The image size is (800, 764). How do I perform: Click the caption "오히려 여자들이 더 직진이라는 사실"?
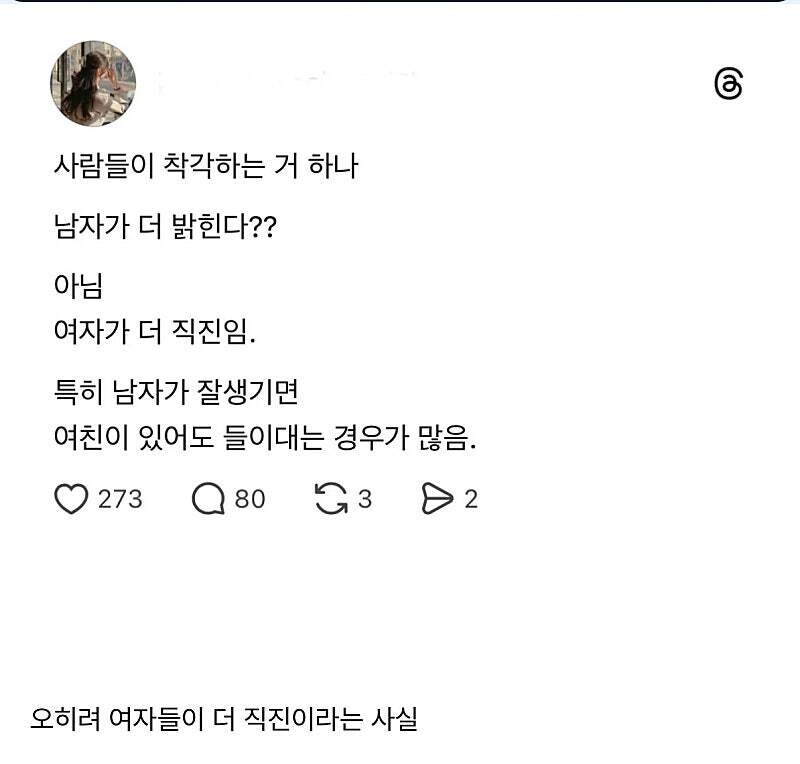[224, 718]
